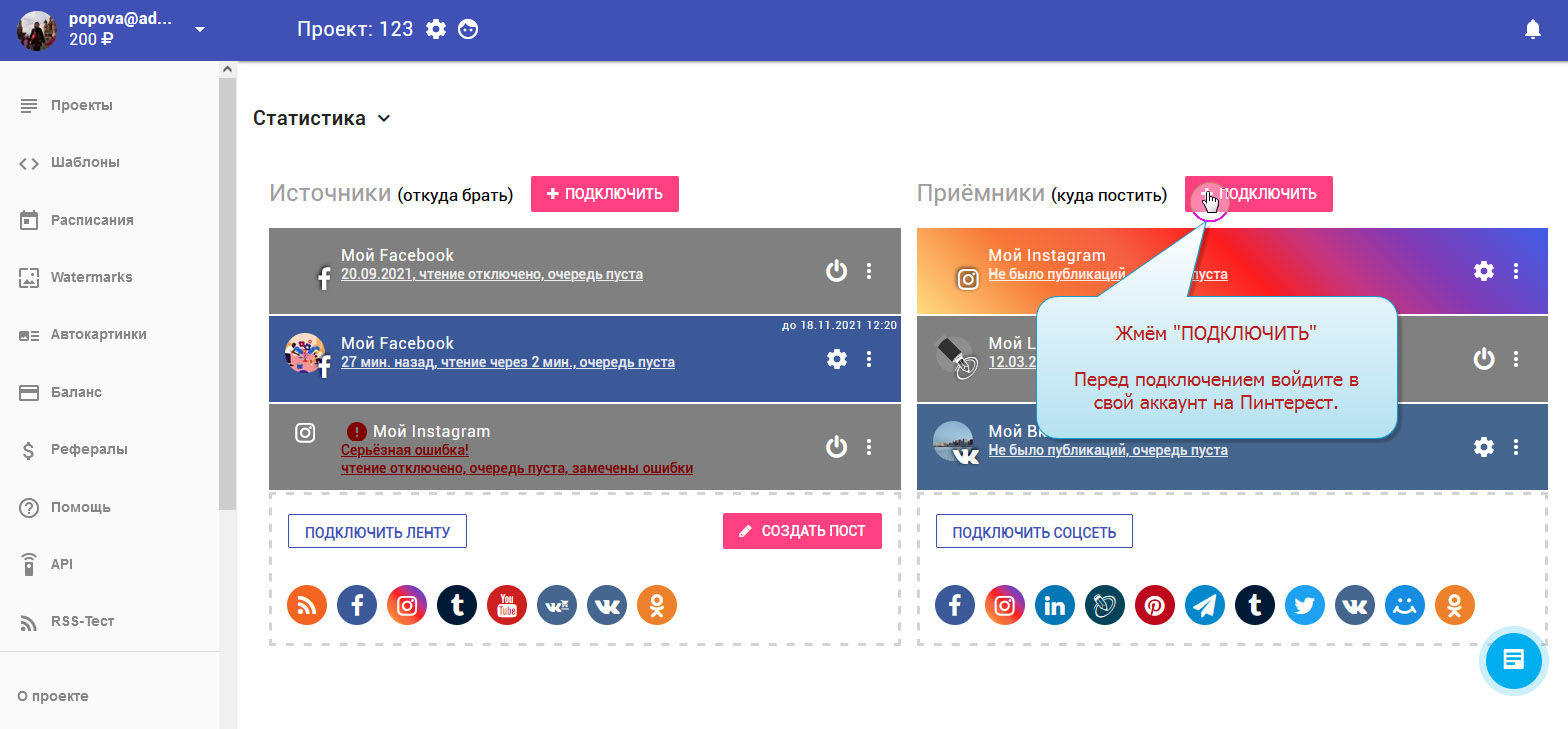Open the account dropdown arrow near popova@
Viewport: 1568px width, 729px height.
pyautogui.click(x=200, y=30)
